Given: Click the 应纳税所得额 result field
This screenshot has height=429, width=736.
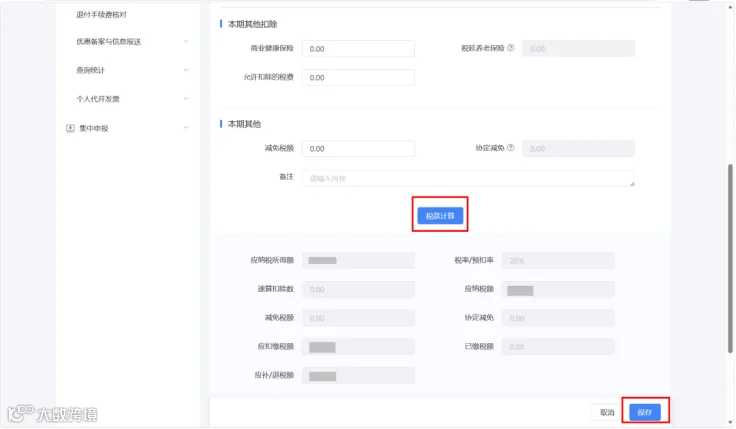Looking at the screenshot, I should (358, 260).
